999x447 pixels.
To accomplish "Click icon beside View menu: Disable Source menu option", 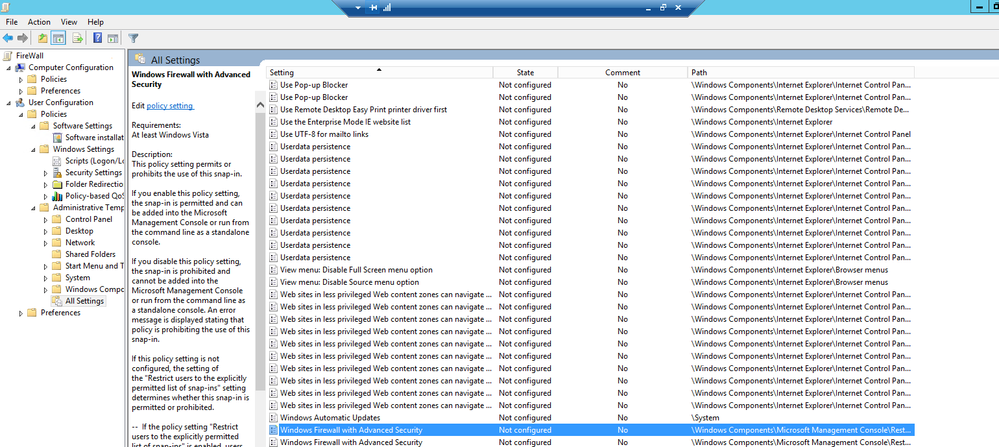I will (x=273, y=282).
